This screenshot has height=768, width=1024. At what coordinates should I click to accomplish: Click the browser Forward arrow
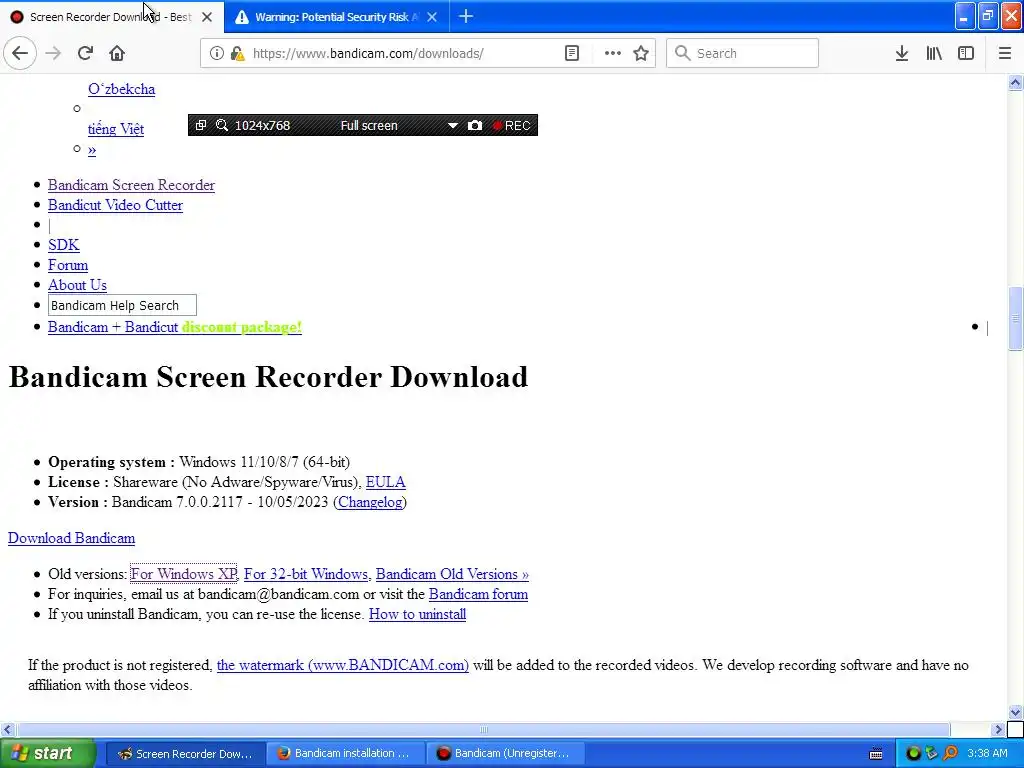53,54
